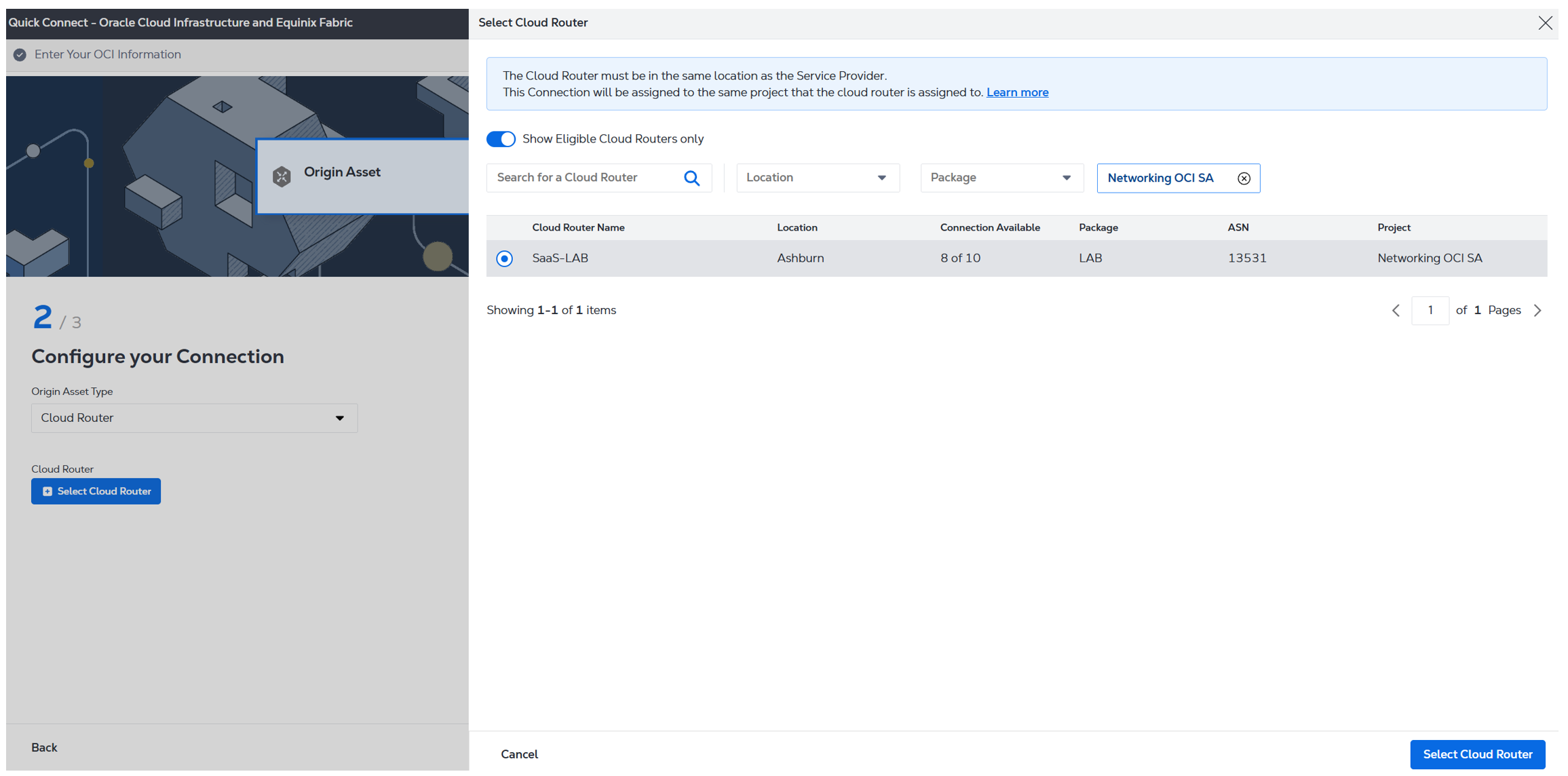Click the completed OCI Information checkmark icon

(x=20, y=55)
